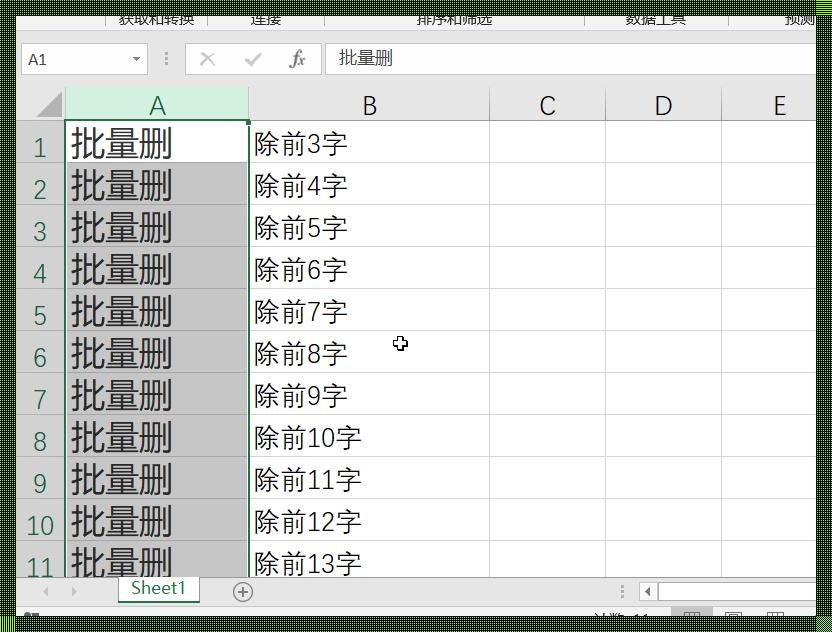Select row 6 header
This screenshot has height=632, width=832.
[40, 352]
